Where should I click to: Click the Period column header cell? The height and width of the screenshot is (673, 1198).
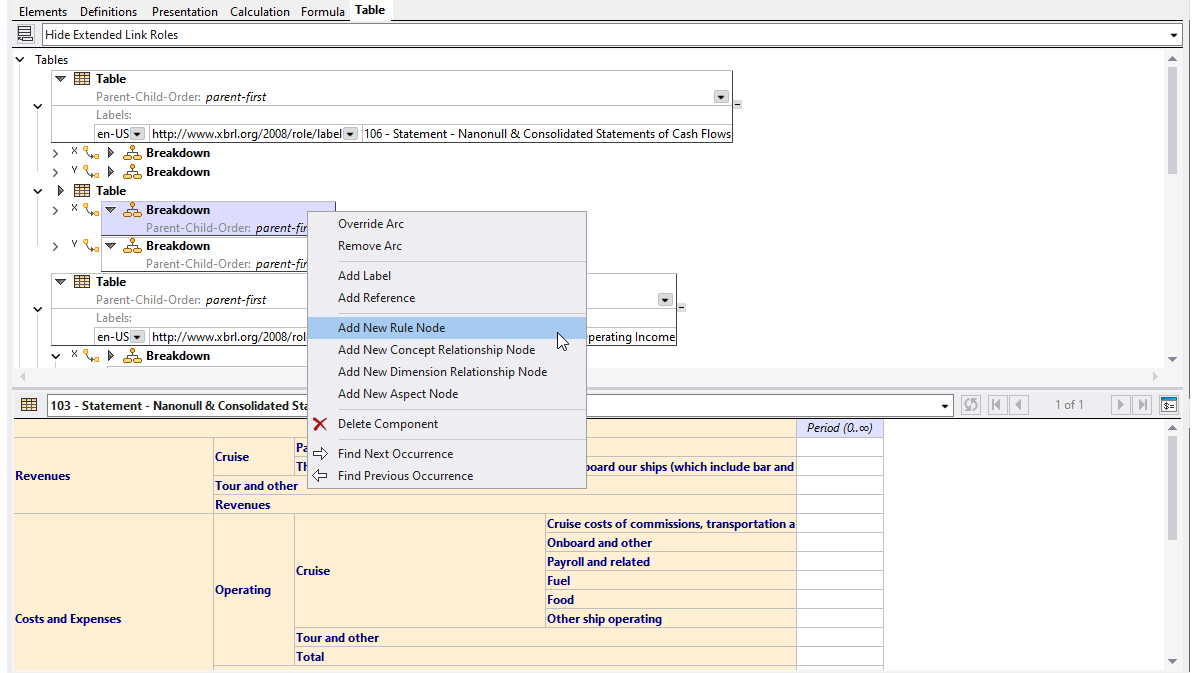[839, 427]
